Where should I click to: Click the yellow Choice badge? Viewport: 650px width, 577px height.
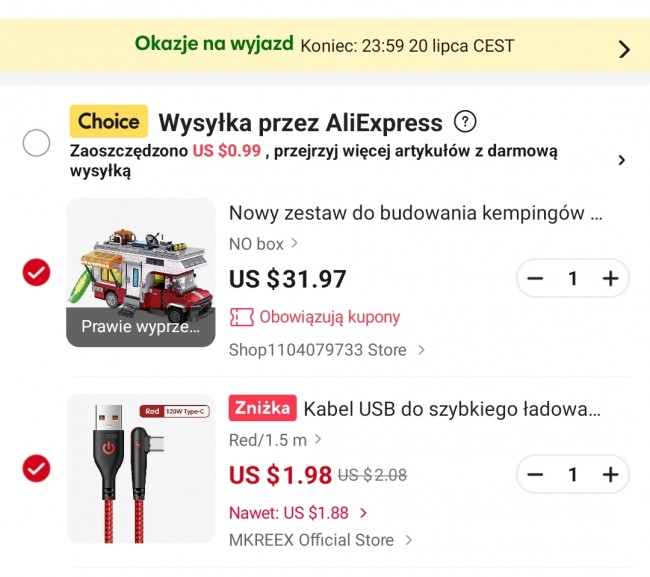(x=108, y=122)
